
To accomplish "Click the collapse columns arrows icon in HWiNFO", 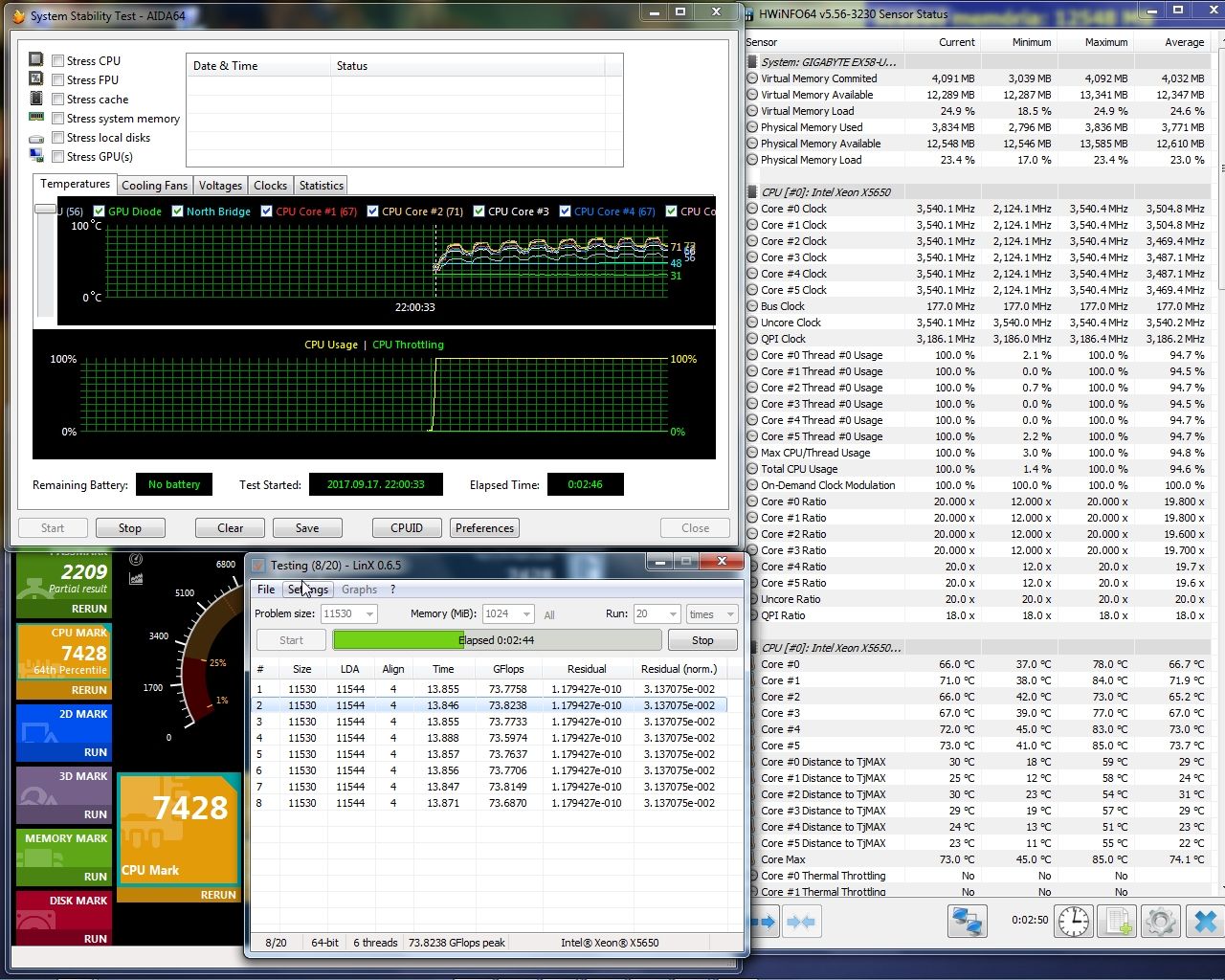I will click(x=801, y=921).
